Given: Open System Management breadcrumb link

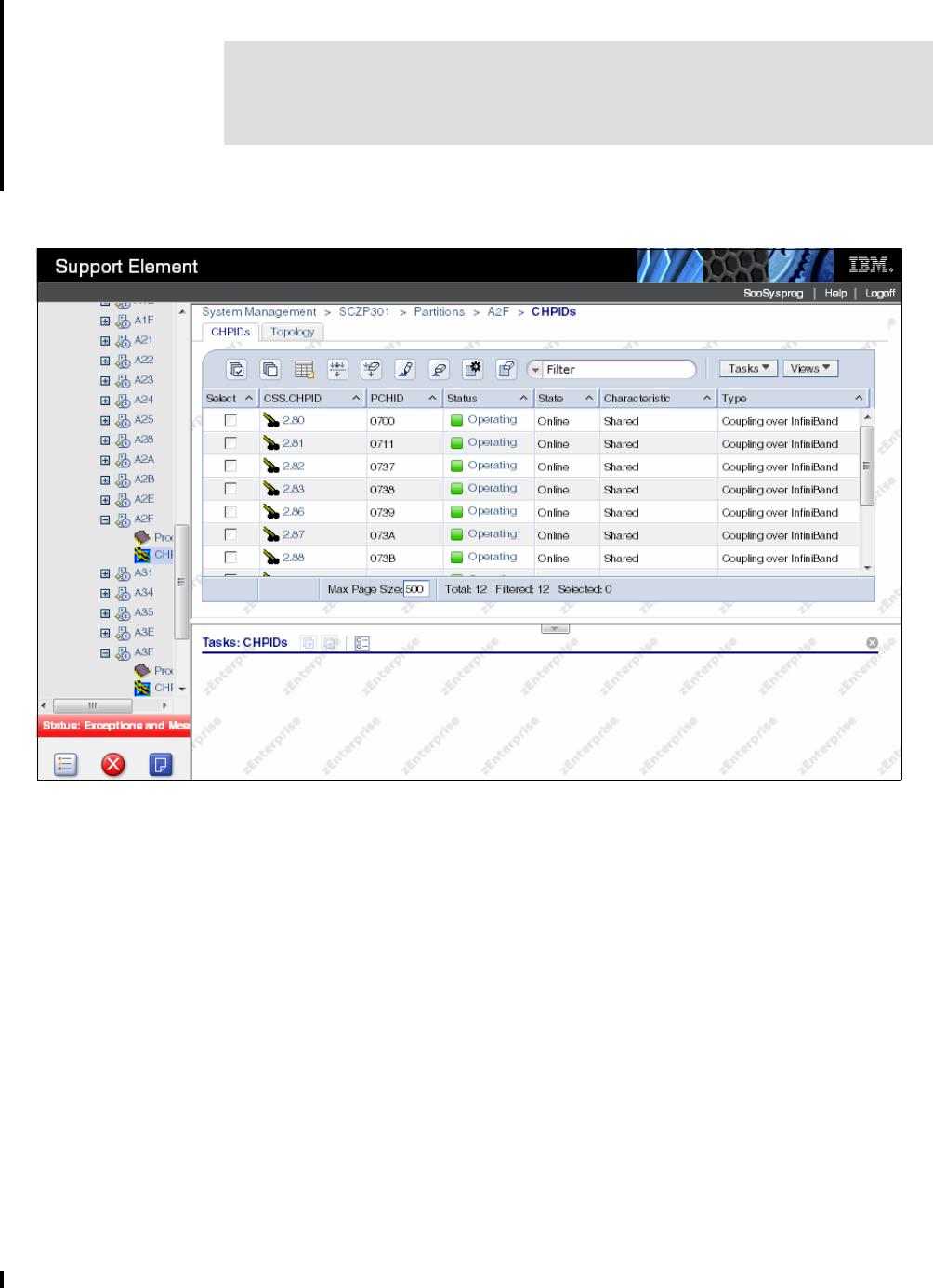Looking at the screenshot, I should click(x=259, y=312).
